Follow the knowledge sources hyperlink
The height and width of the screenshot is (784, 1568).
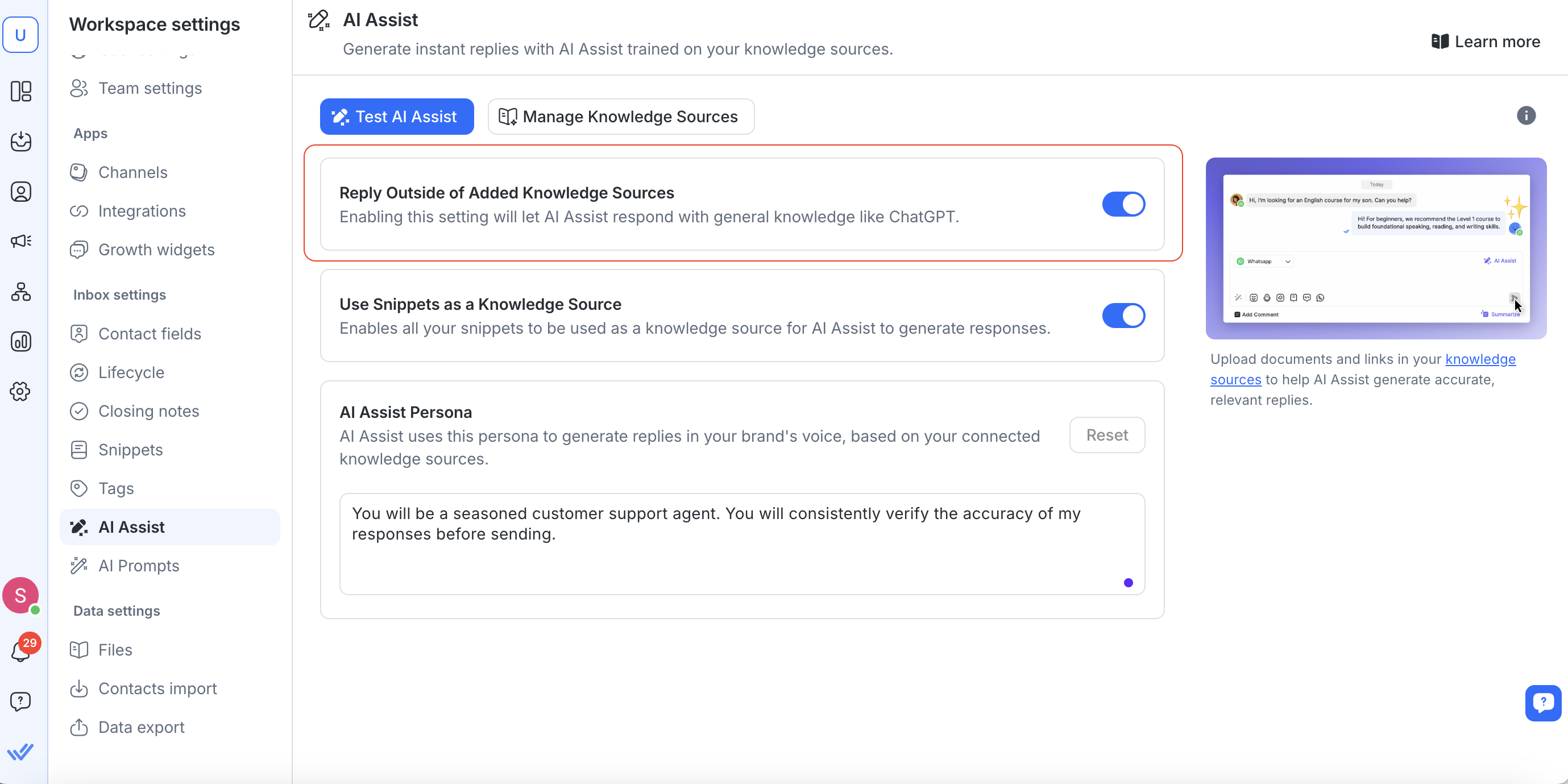tap(1480, 359)
